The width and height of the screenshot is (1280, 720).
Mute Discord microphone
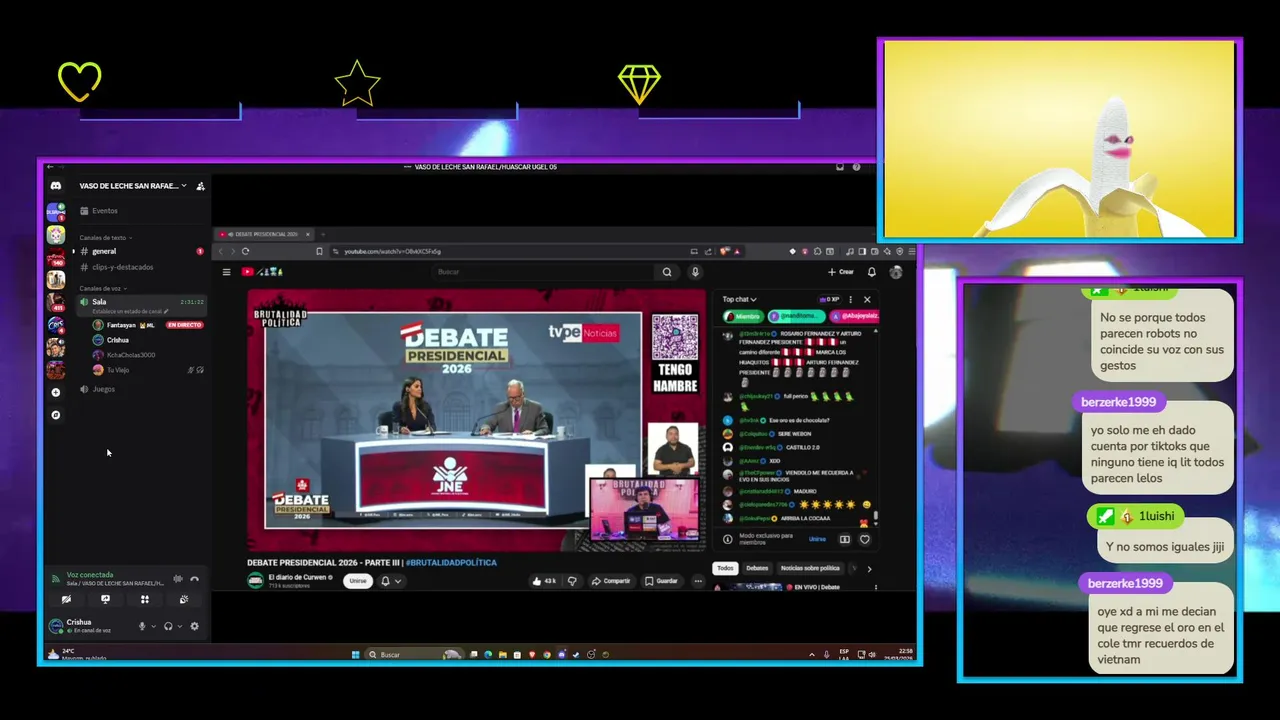pyautogui.click(x=142, y=626)
